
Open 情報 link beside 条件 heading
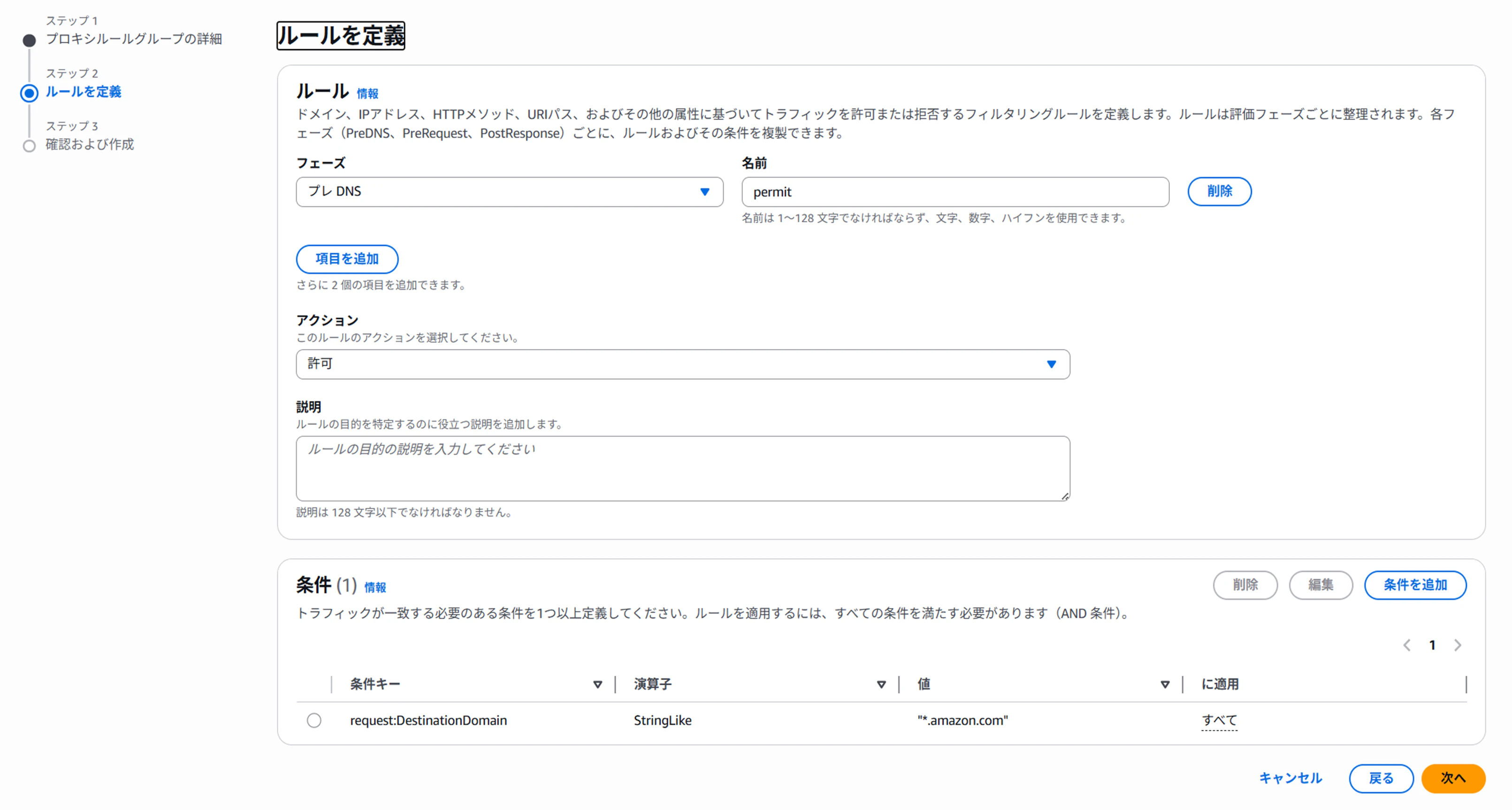click(x=375, y=587)
